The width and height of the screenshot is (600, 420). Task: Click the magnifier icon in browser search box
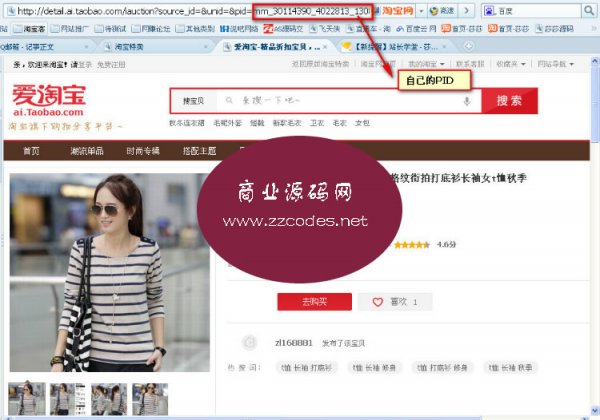click(589, 10)
